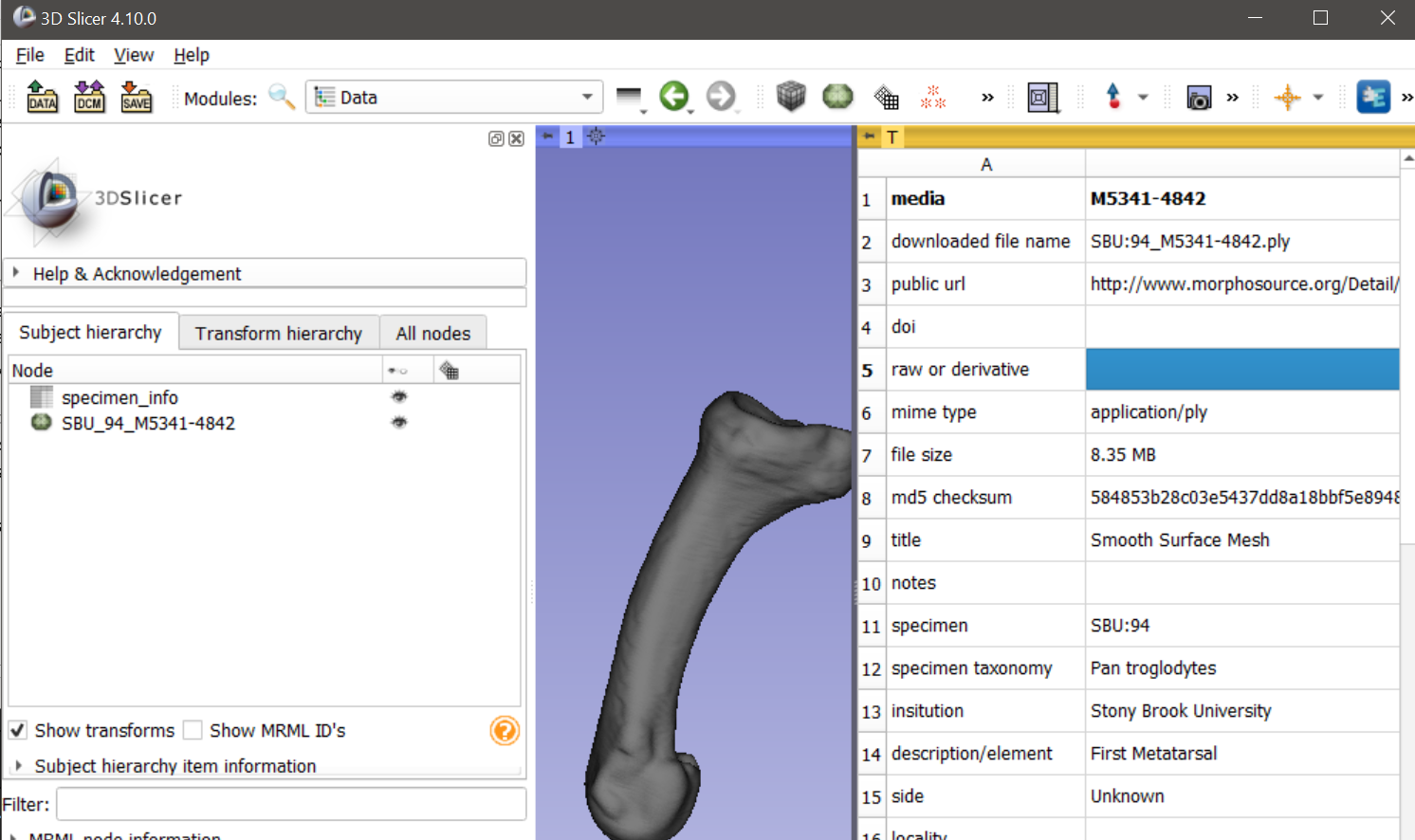Enable Show MRML ID's checkbox
The height and width of the screenshot is (840, 1415).
point(193,730)
